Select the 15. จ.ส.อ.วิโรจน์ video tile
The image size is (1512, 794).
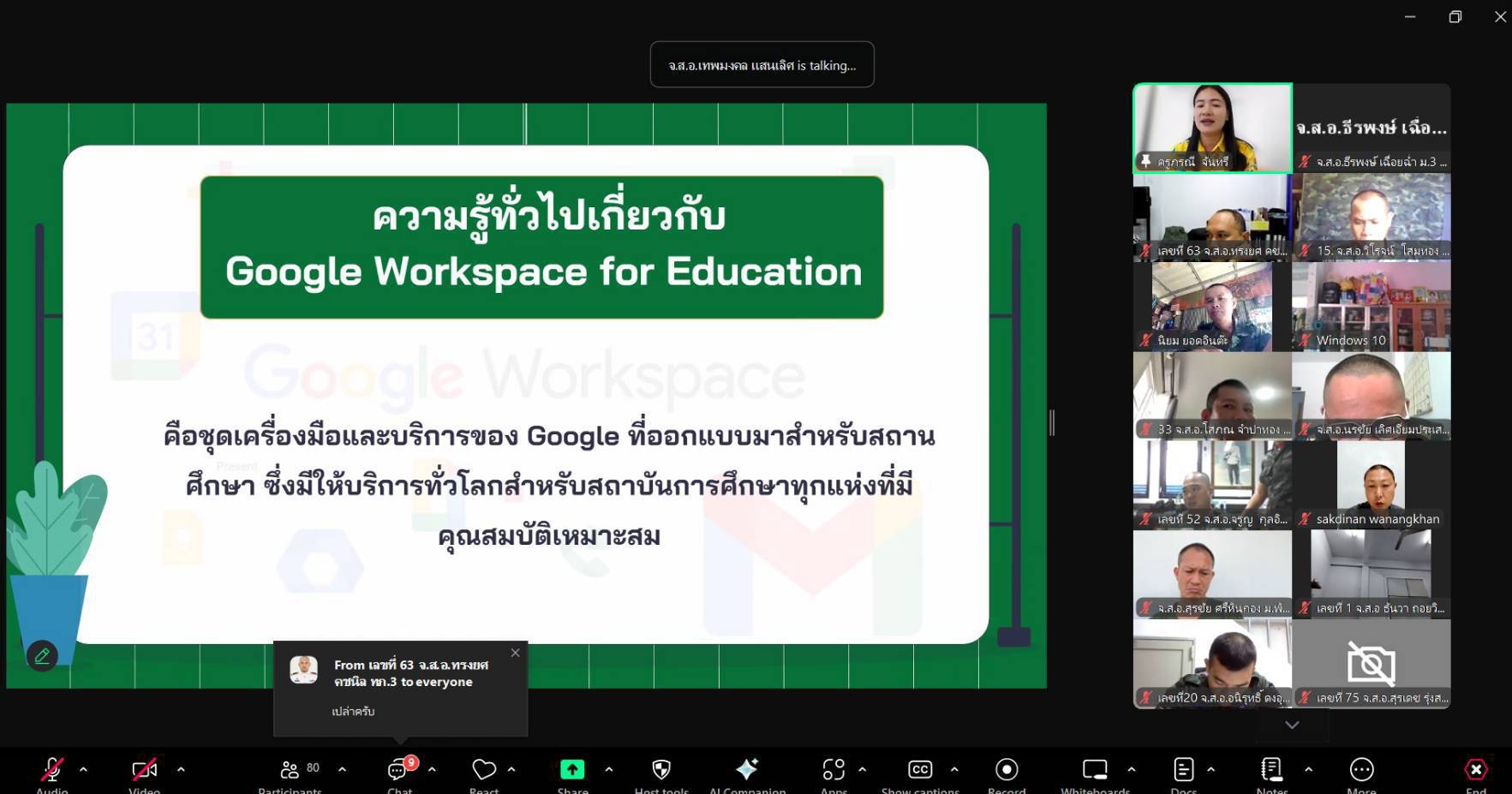pos(1372,218)
